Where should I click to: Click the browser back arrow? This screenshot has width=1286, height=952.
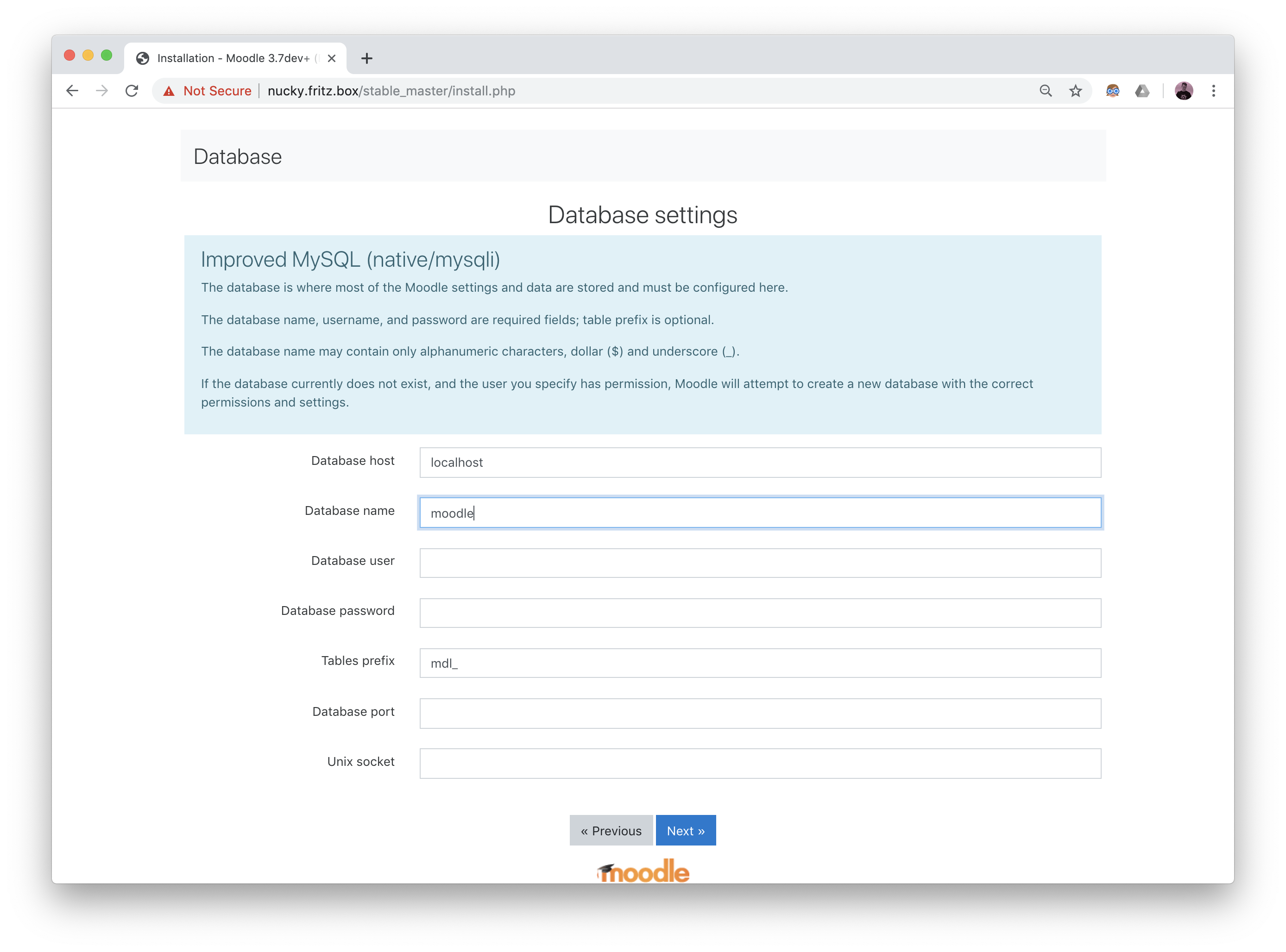click(72, 90)
